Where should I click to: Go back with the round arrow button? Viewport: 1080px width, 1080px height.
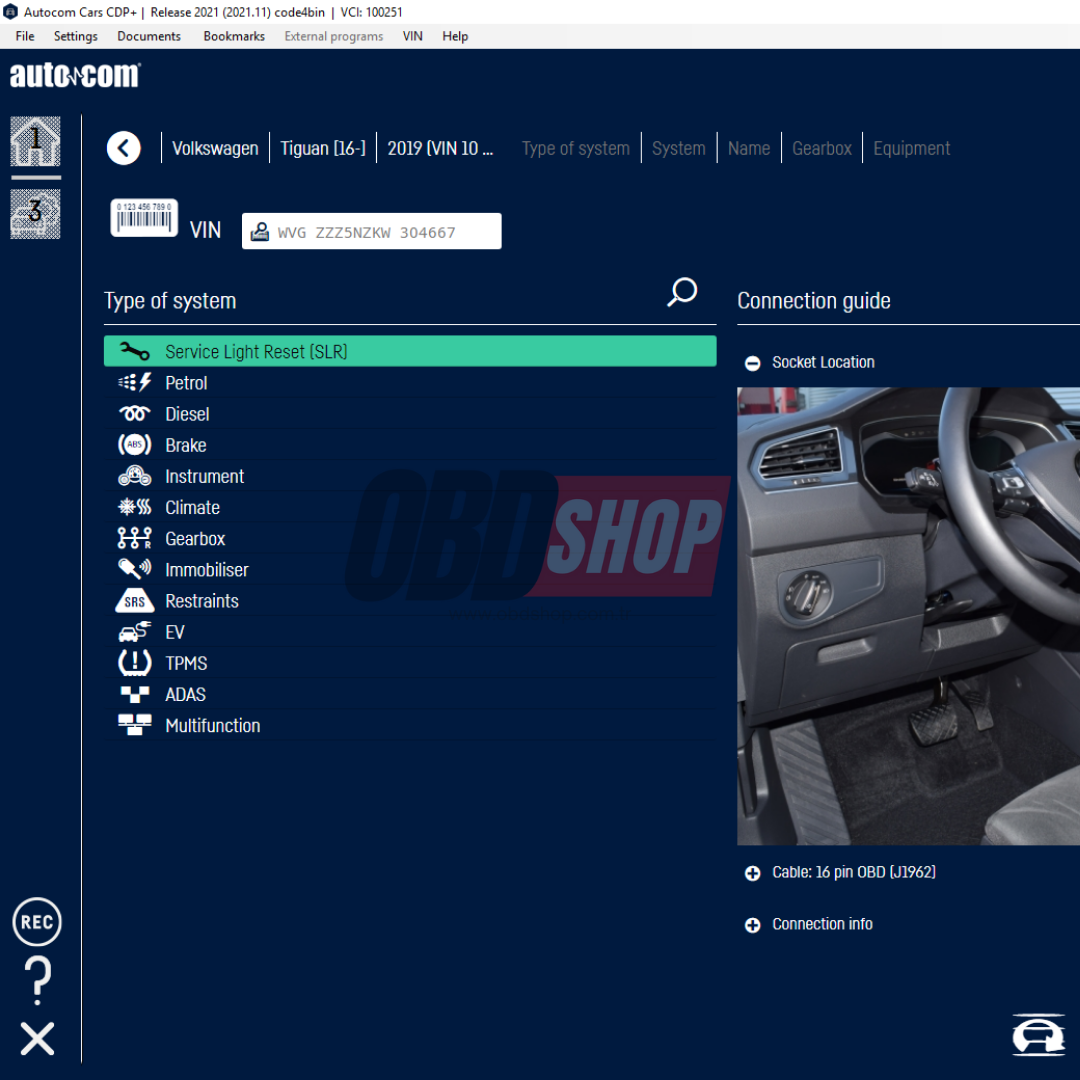[124, 148]
